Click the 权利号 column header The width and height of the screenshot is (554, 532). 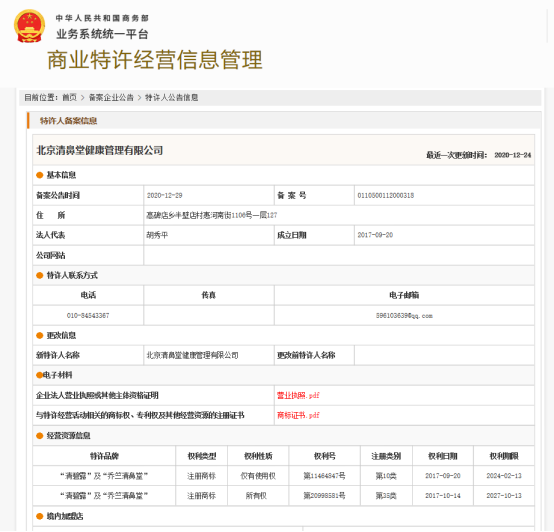coord(324,456)
